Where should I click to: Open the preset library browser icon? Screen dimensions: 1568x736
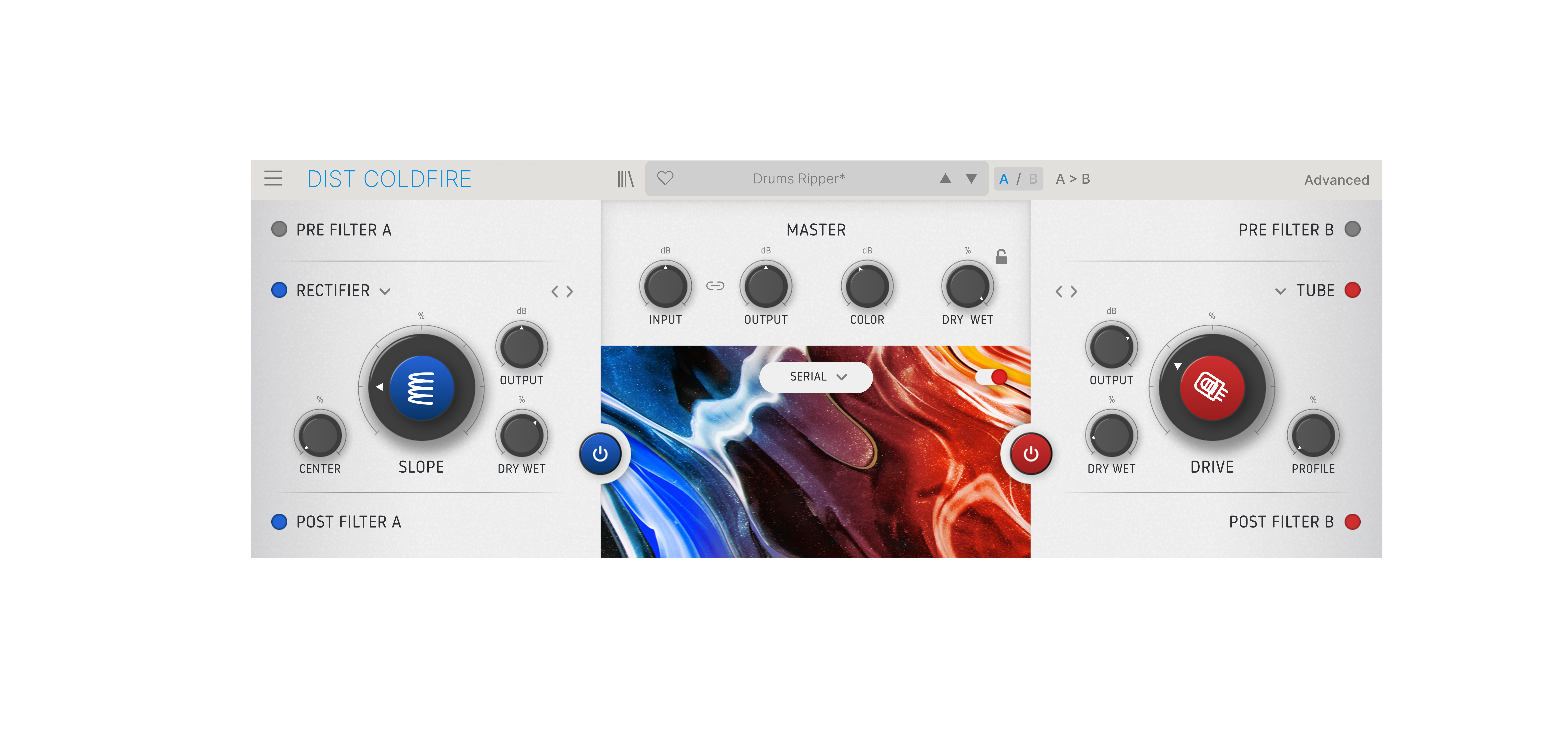(x=625, y=179)
